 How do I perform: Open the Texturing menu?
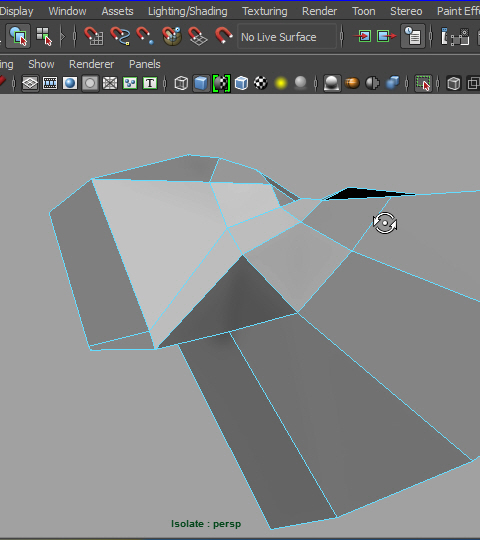coord(264,11)
